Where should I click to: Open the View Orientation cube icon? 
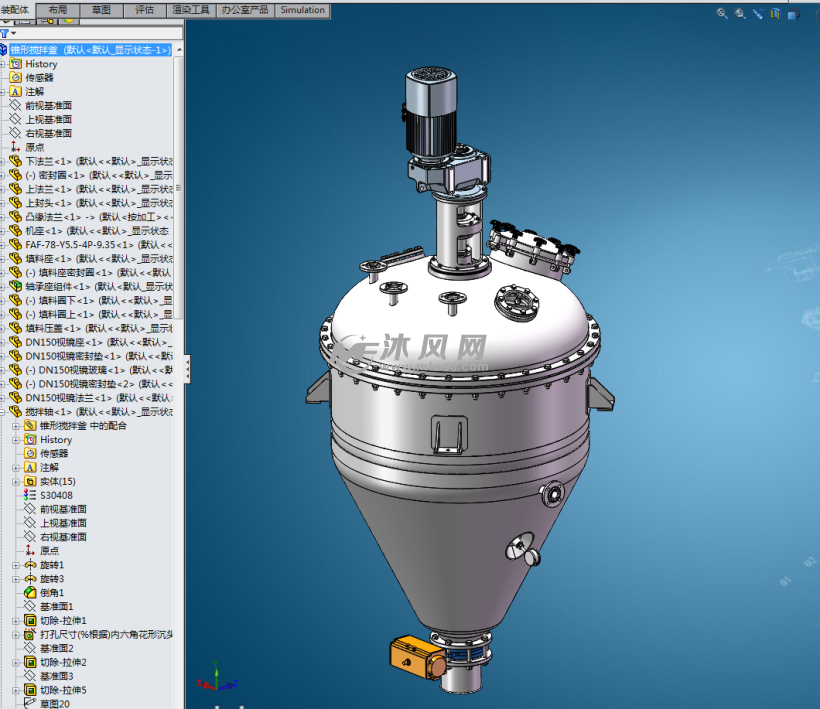[x=793, y=14]
